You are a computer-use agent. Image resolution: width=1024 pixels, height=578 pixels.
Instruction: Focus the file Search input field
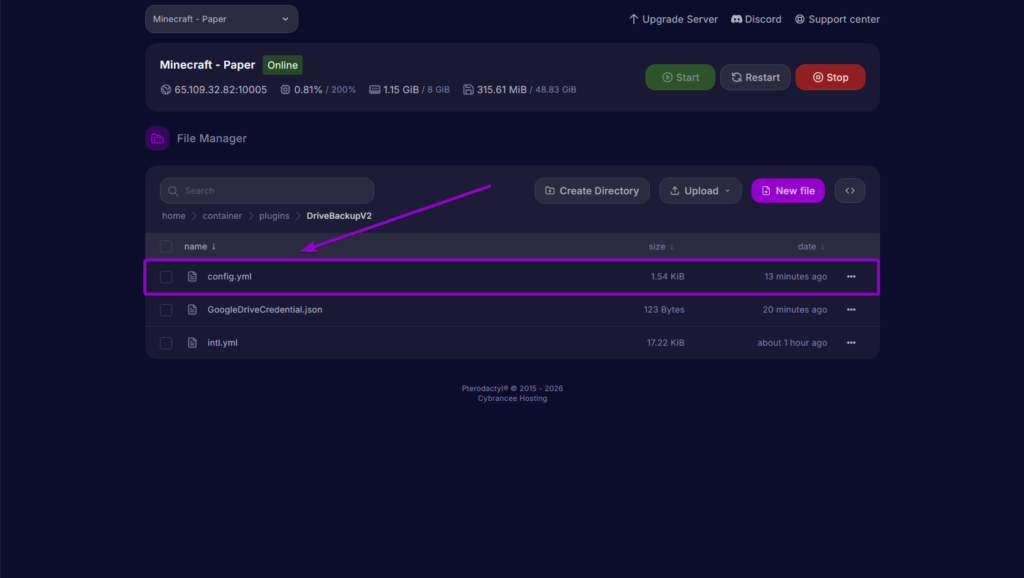(267, 191)
